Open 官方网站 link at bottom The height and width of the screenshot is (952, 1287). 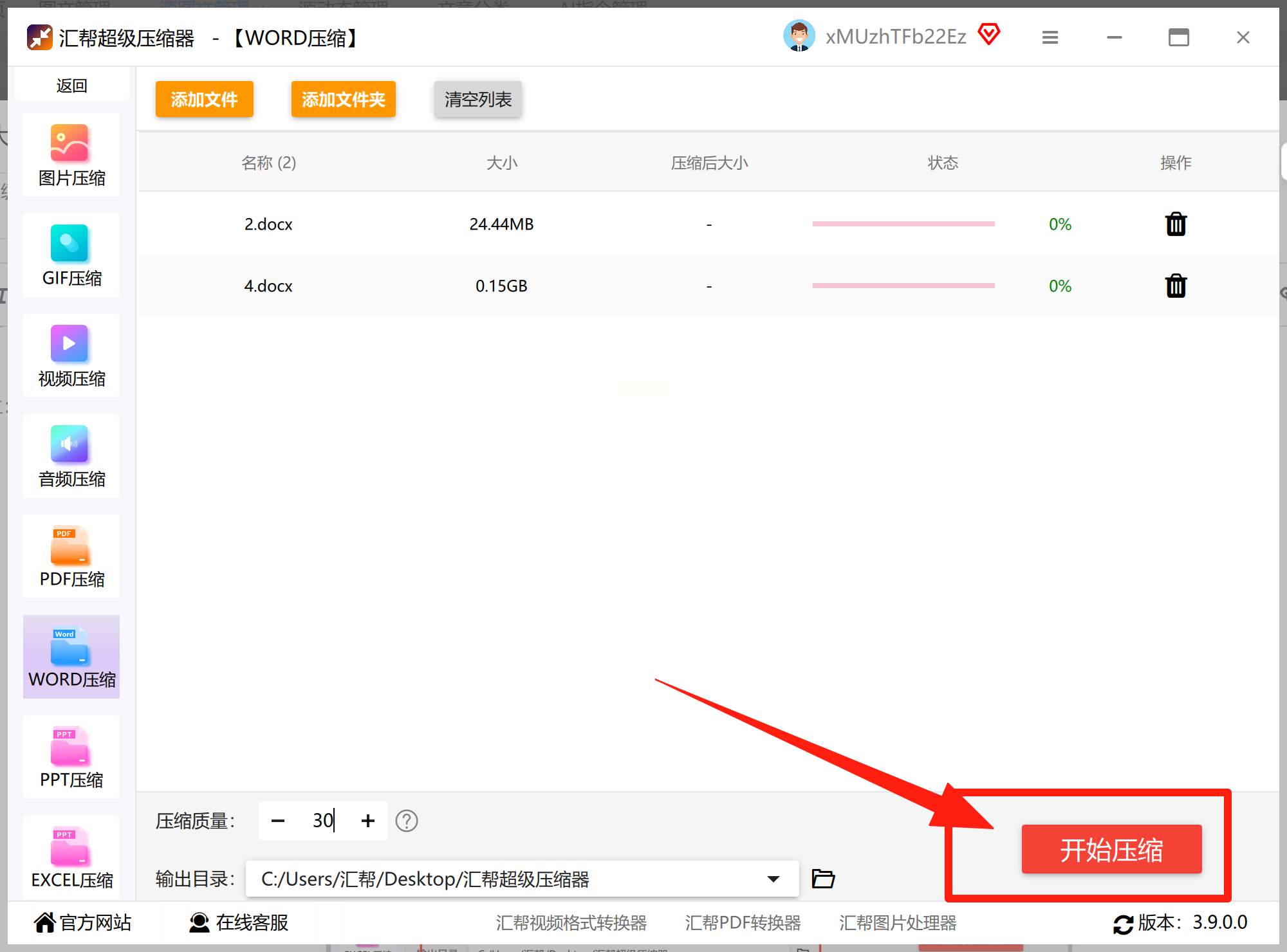pos(83,922)
